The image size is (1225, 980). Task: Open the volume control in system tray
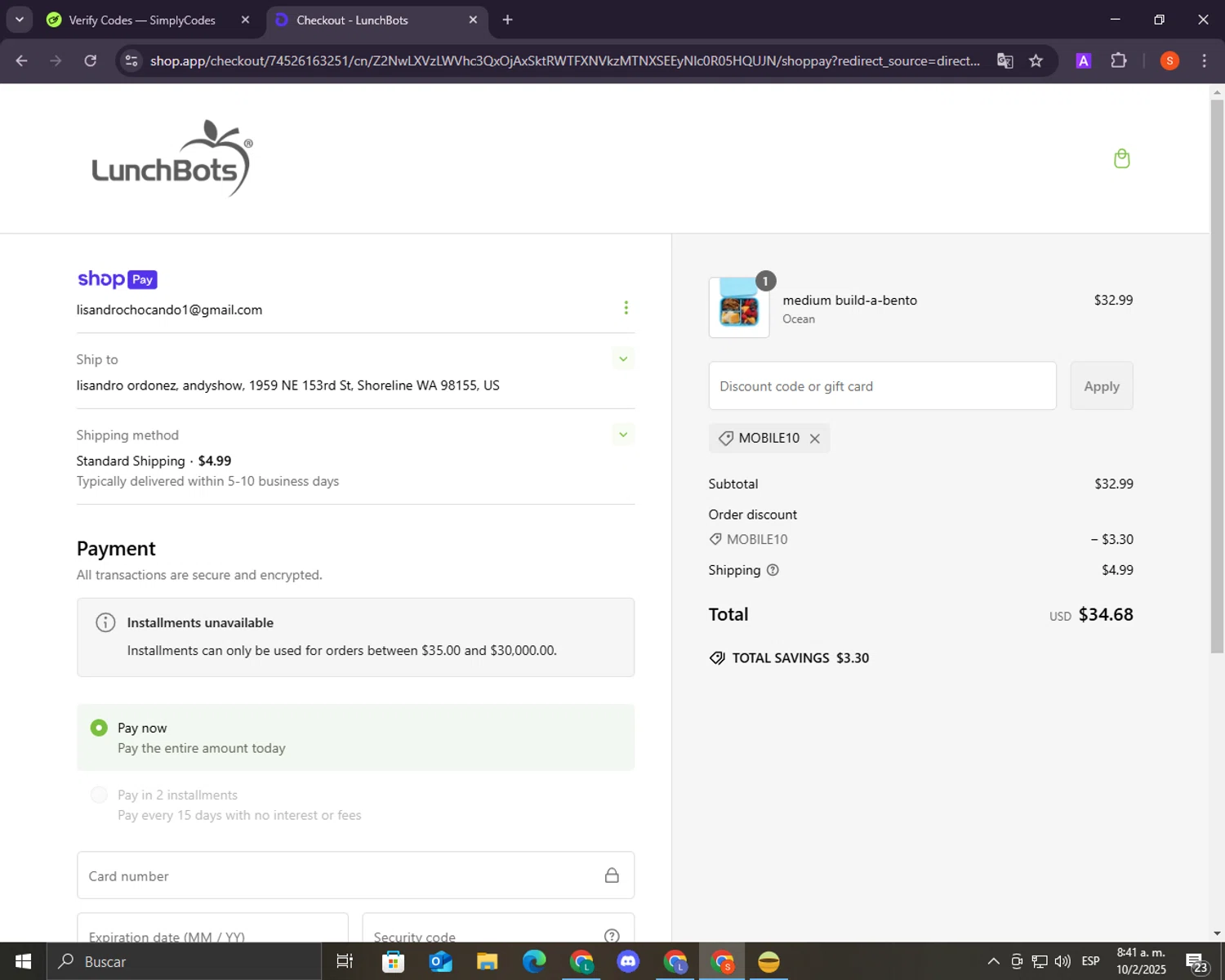pos(1062,961)
